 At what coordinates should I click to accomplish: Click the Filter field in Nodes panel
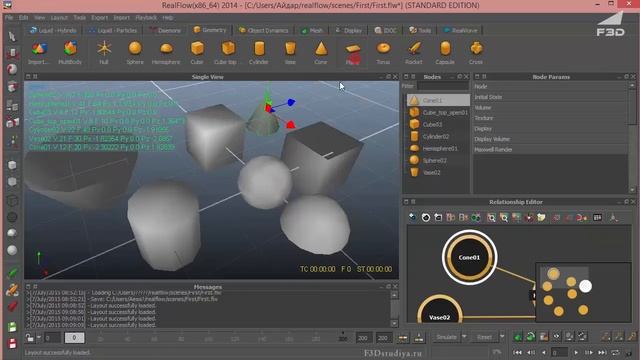tap(443, 86)
